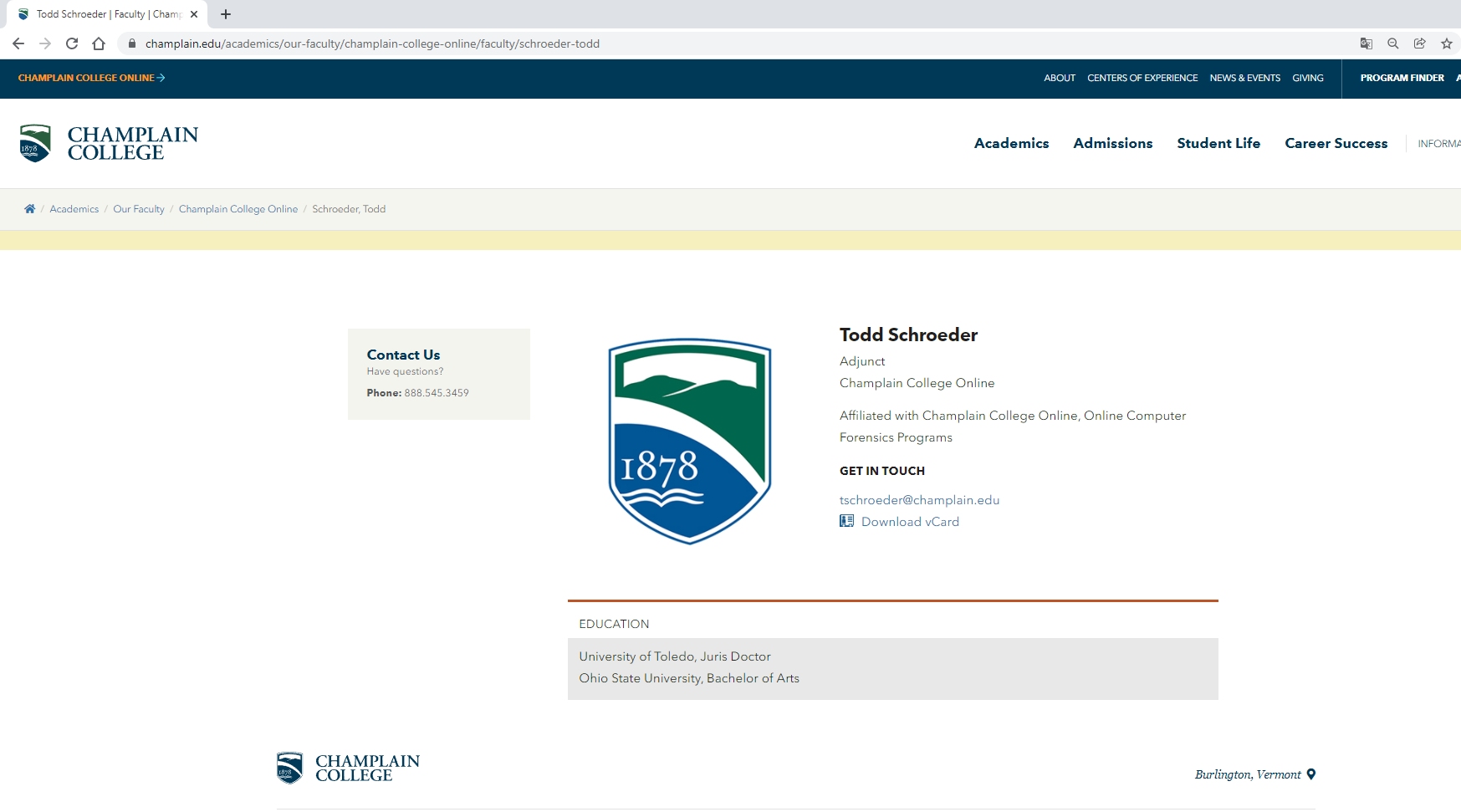Email tschroeder@champlain.edu link
This screenshot has width=1461, height=812.
[919, 500]
